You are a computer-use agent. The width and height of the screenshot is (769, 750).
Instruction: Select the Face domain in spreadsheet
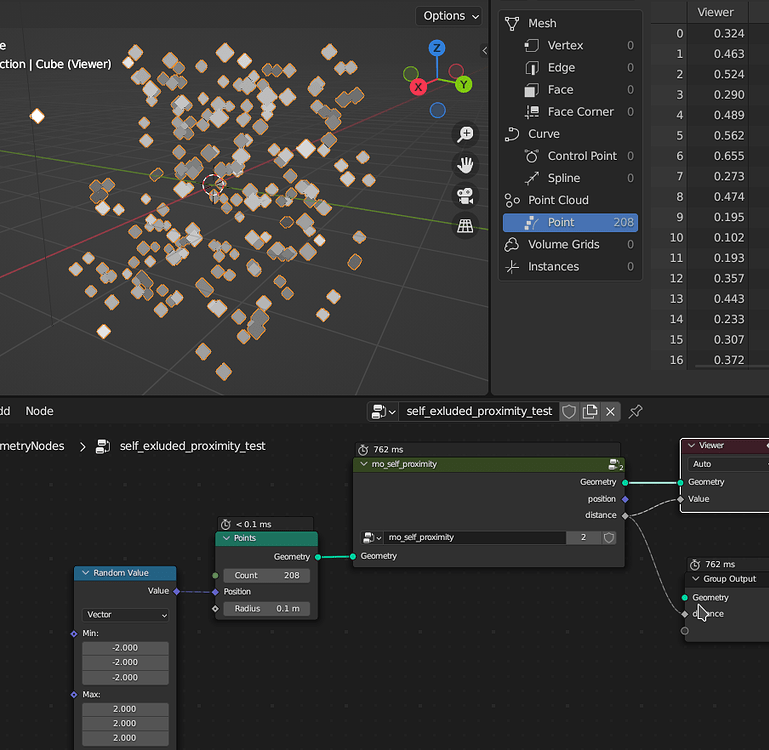(x=570, y=89)
